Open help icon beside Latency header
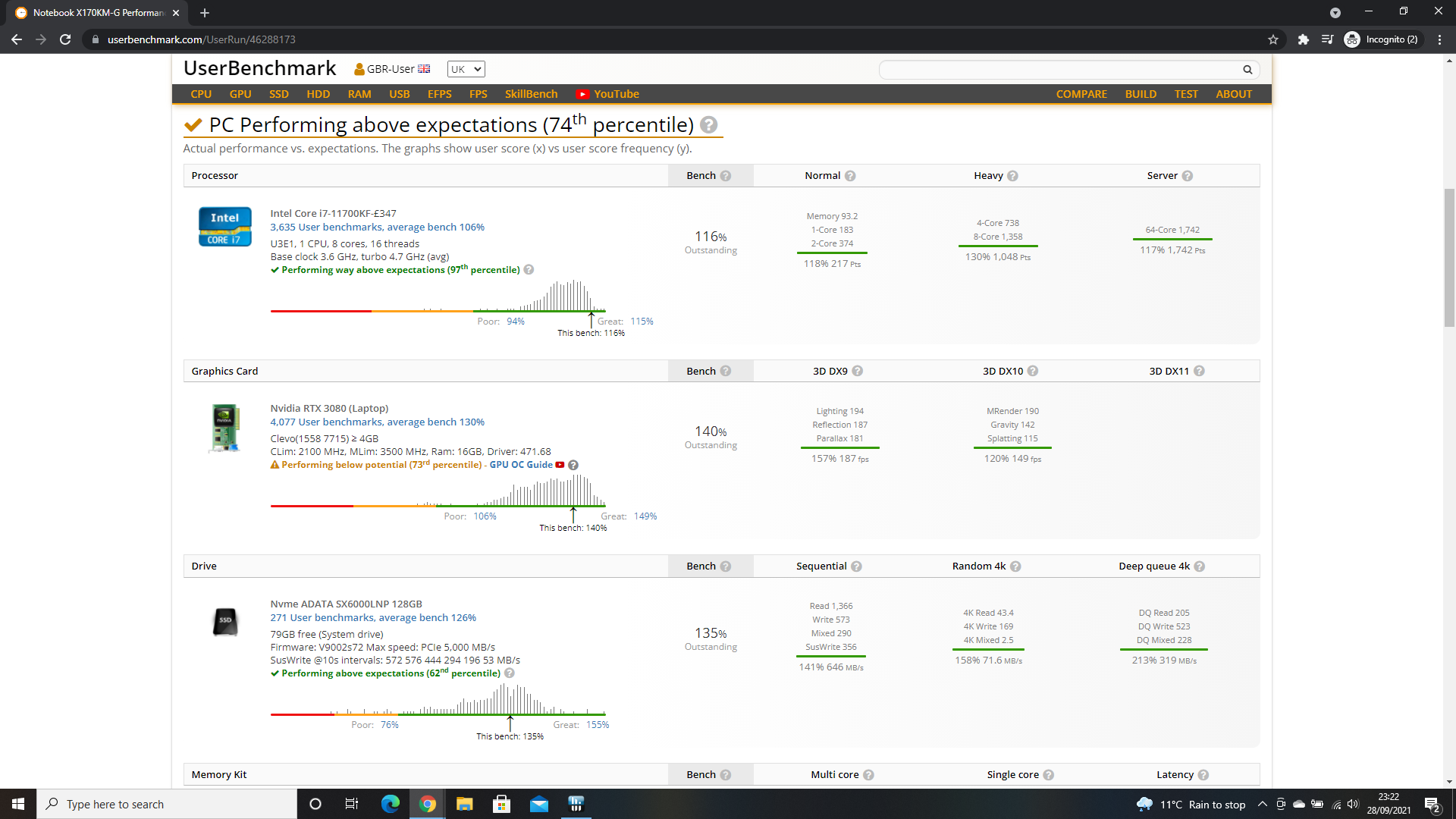The width and height of the screenshot is (1456, 819). [1203, 775]
